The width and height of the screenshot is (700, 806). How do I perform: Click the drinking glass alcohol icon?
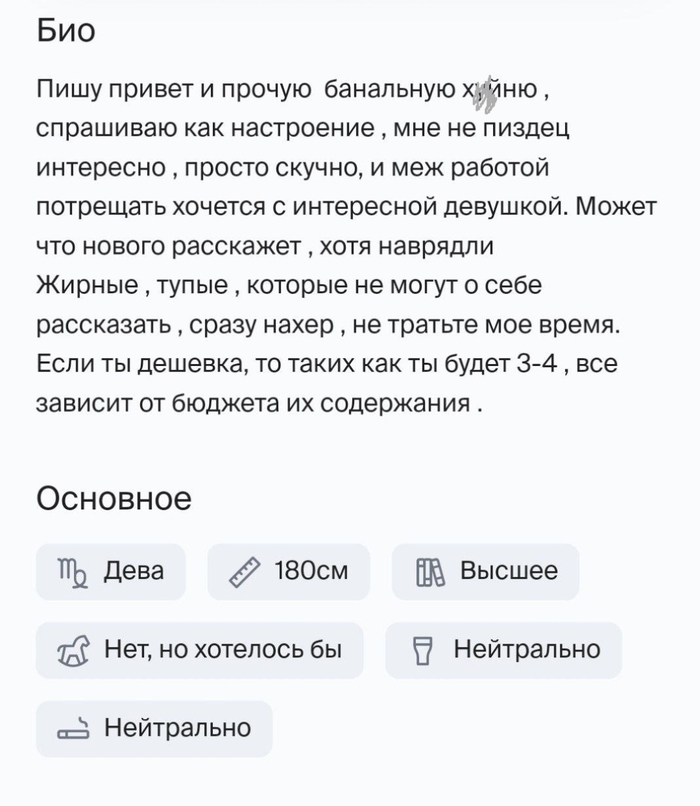[422, 650]
